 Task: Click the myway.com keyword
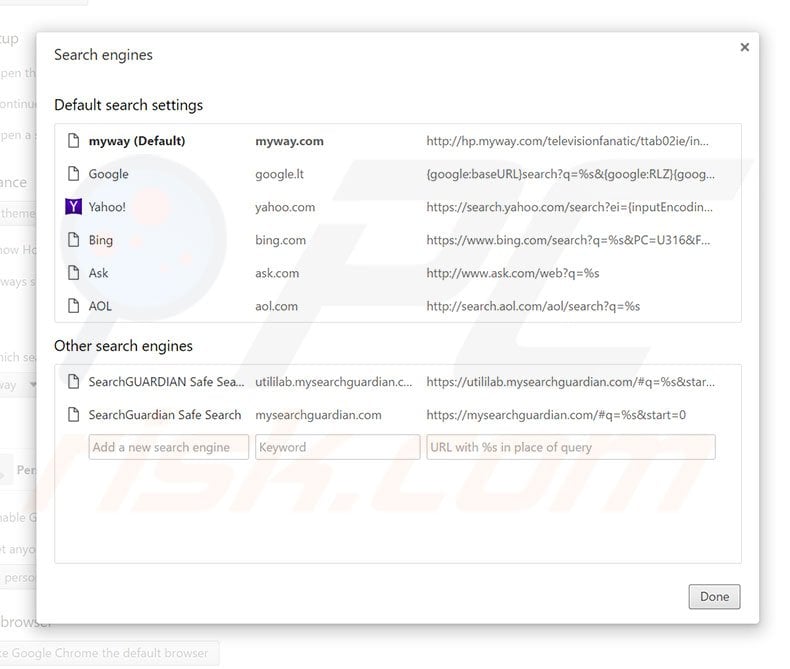pyautogui.click(x=289, y=141)
